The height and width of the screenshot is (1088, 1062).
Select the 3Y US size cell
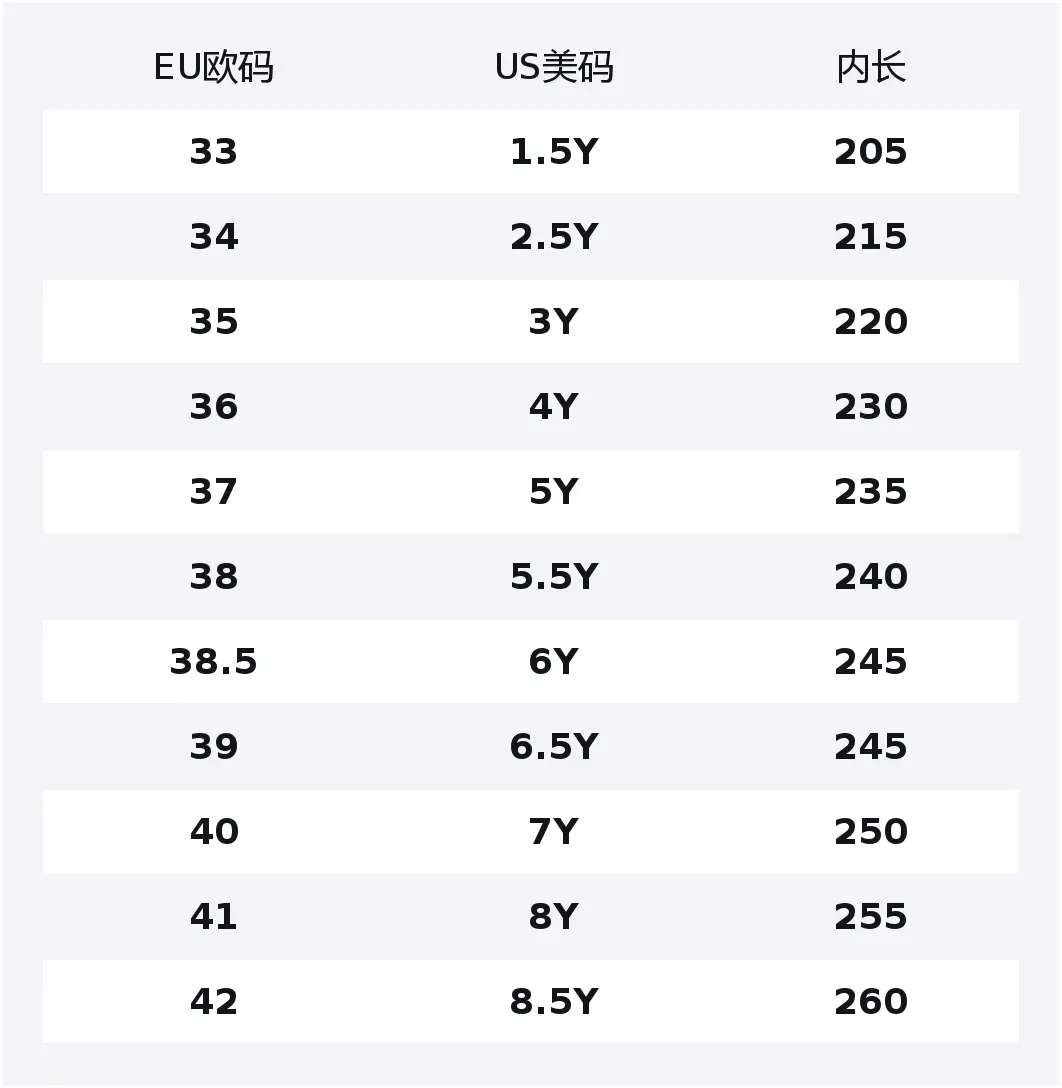(x=553, y=322)
